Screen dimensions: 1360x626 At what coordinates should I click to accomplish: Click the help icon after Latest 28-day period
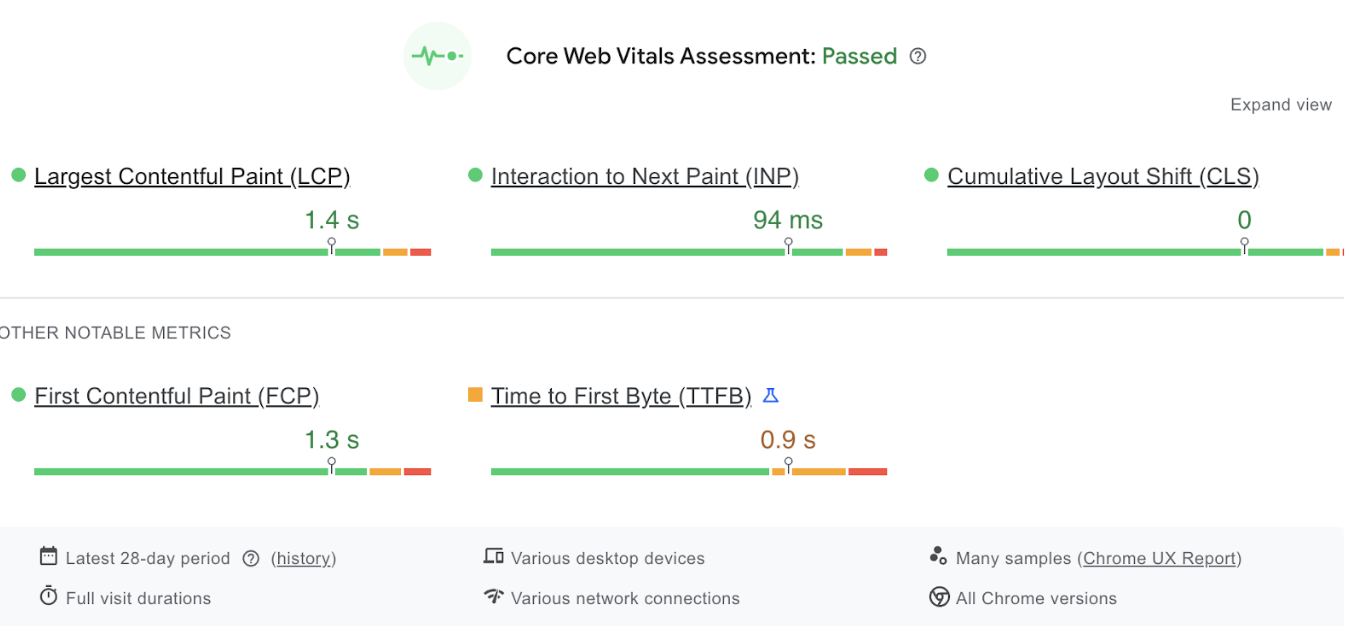pos(251,558)
